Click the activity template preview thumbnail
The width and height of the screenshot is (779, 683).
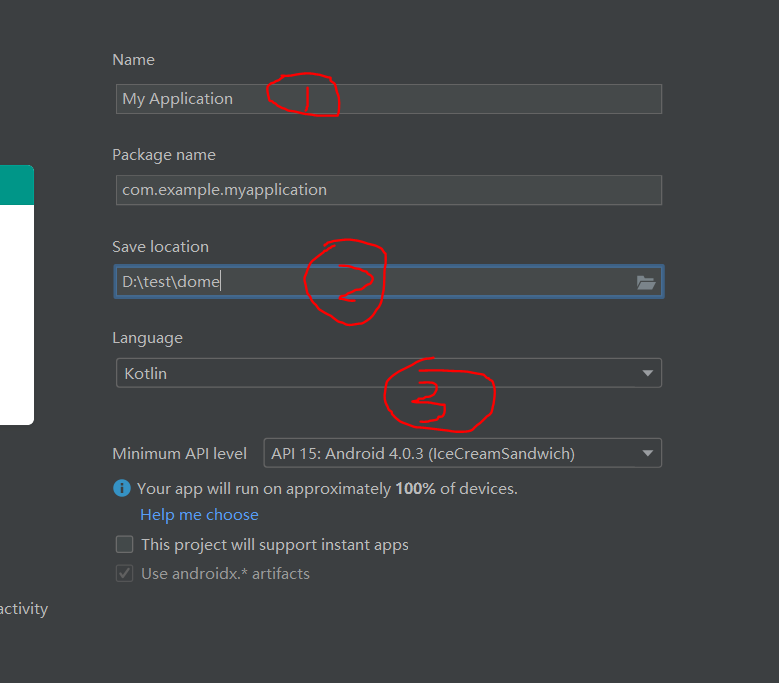[17, 295]
